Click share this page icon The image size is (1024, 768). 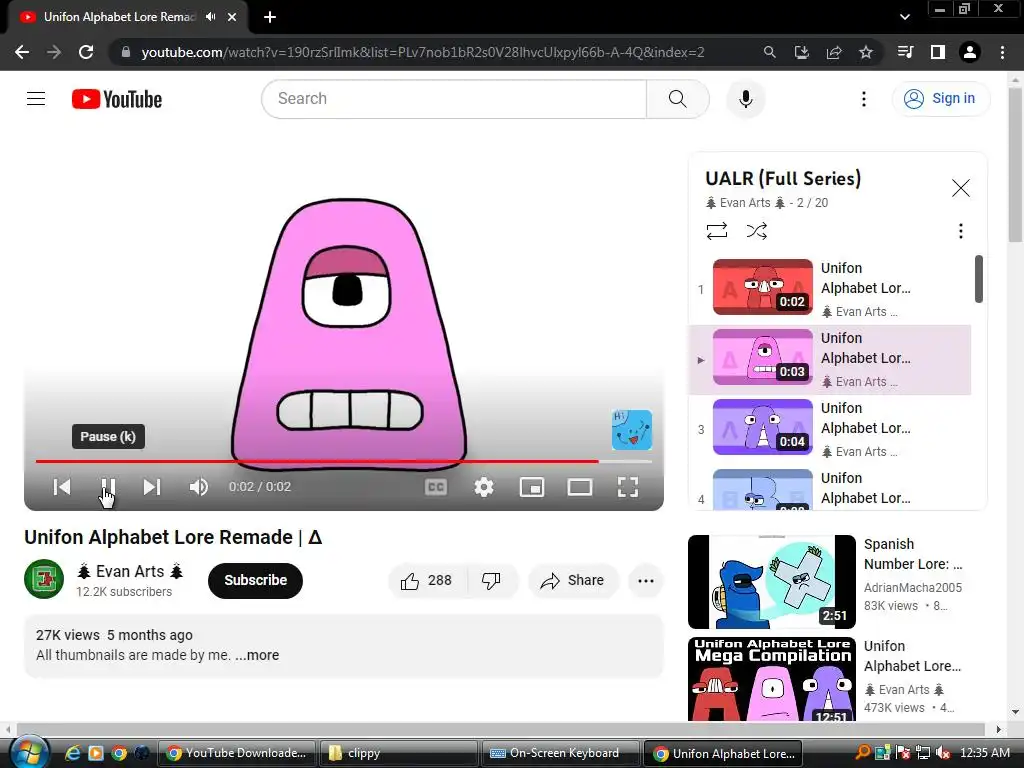pyautogui.click(x=833, y=52)
